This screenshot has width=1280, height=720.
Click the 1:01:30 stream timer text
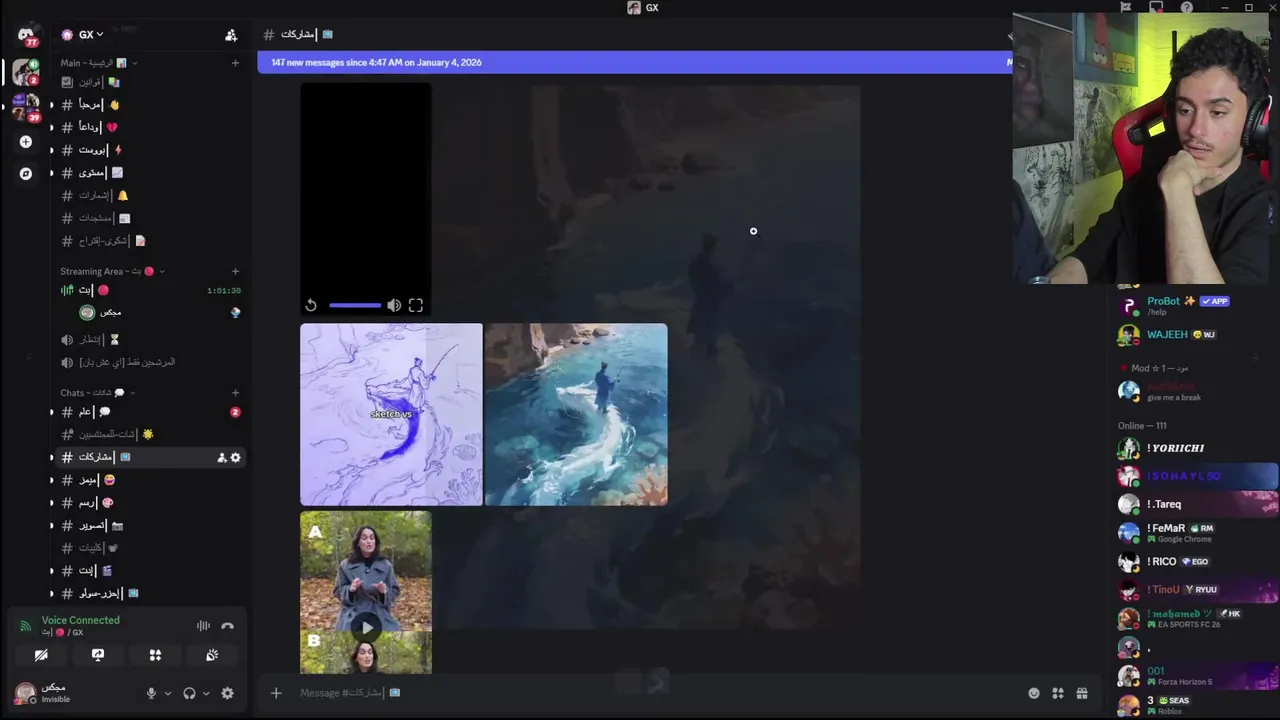[x=223, y=291]
